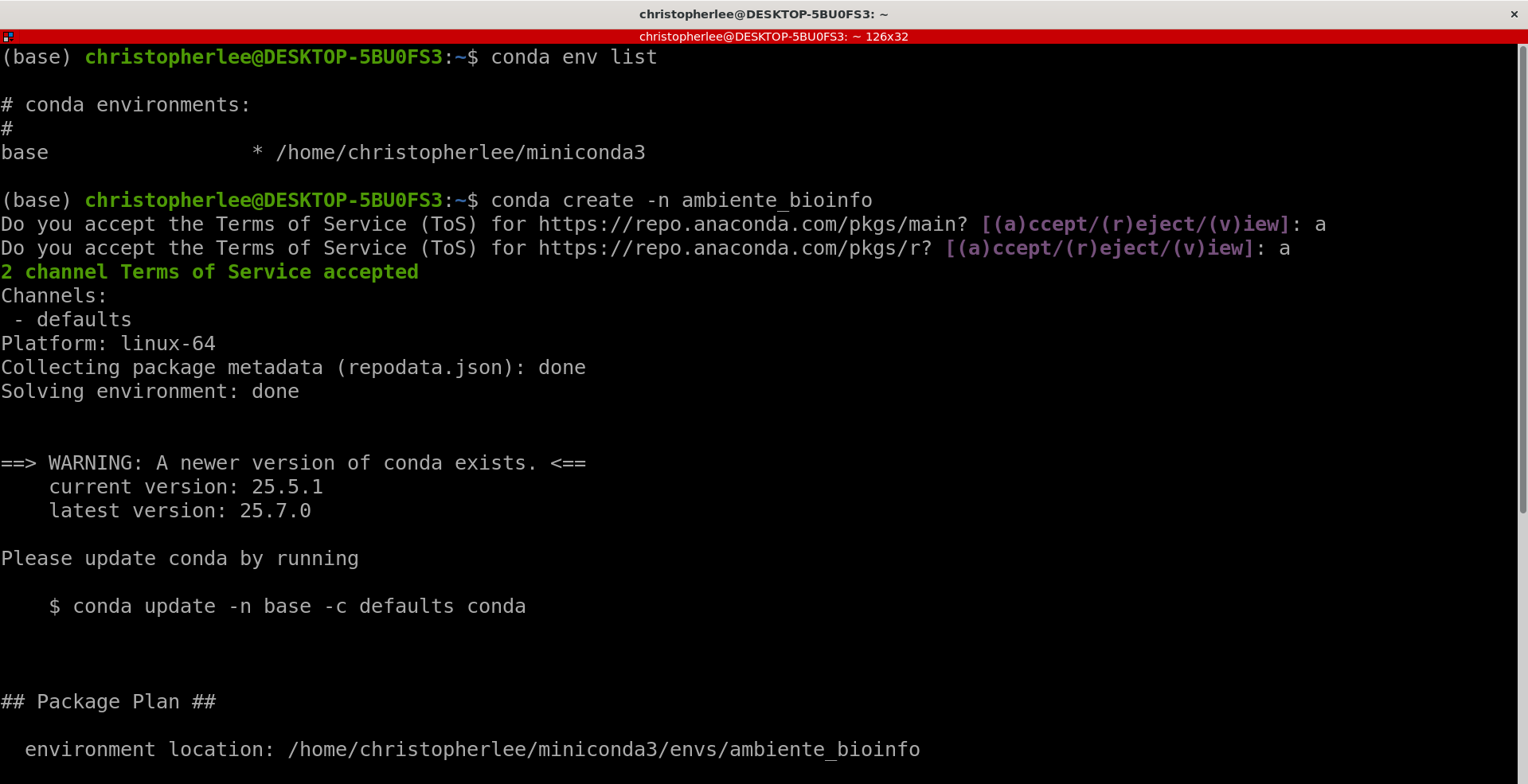The height and width of the screenshot is (784, 1528).
Task: Click the accept/reject/view prompt for pkgs/r
Action: point(1100,248)
